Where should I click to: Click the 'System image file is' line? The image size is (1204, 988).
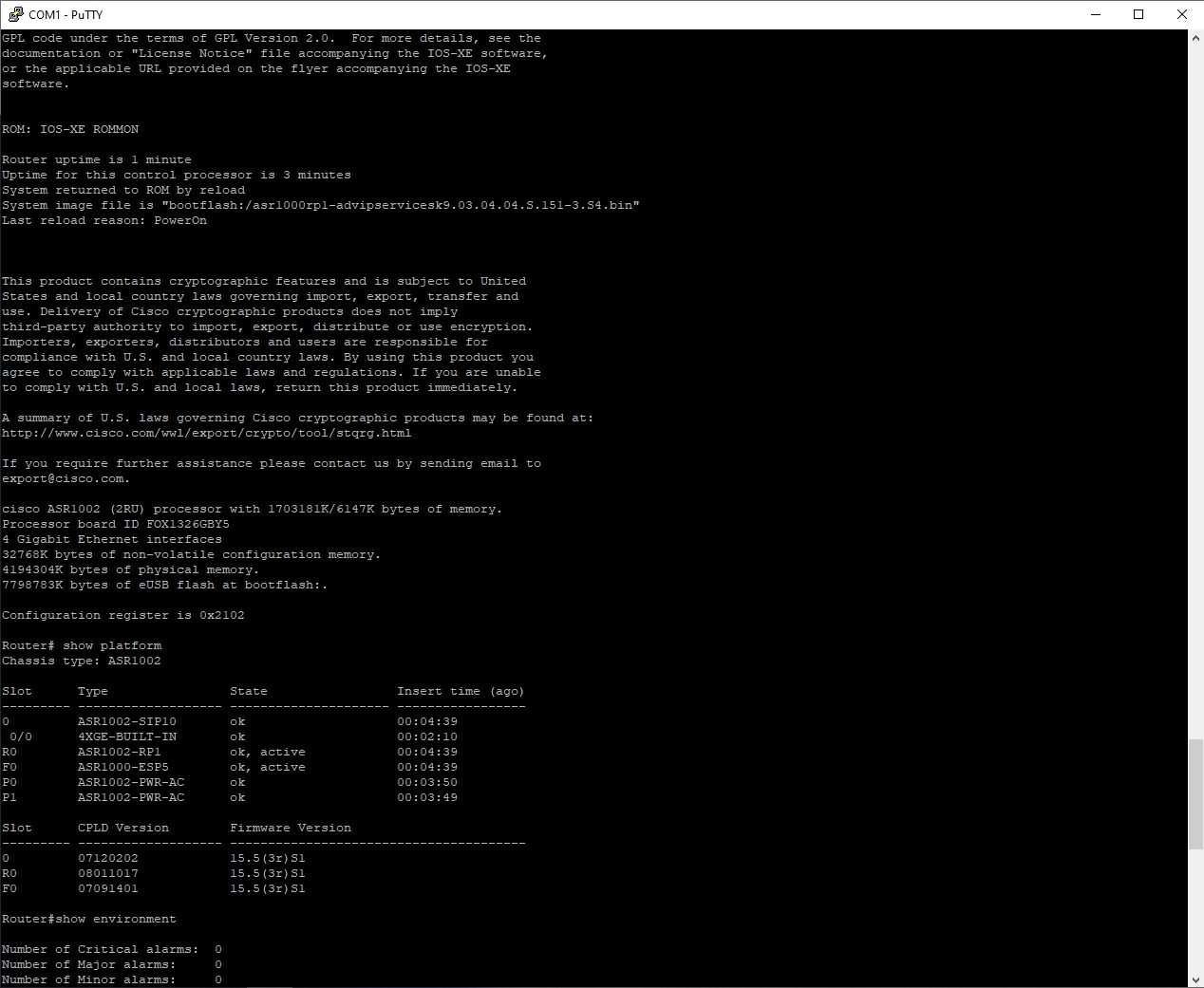coord(321,205)
